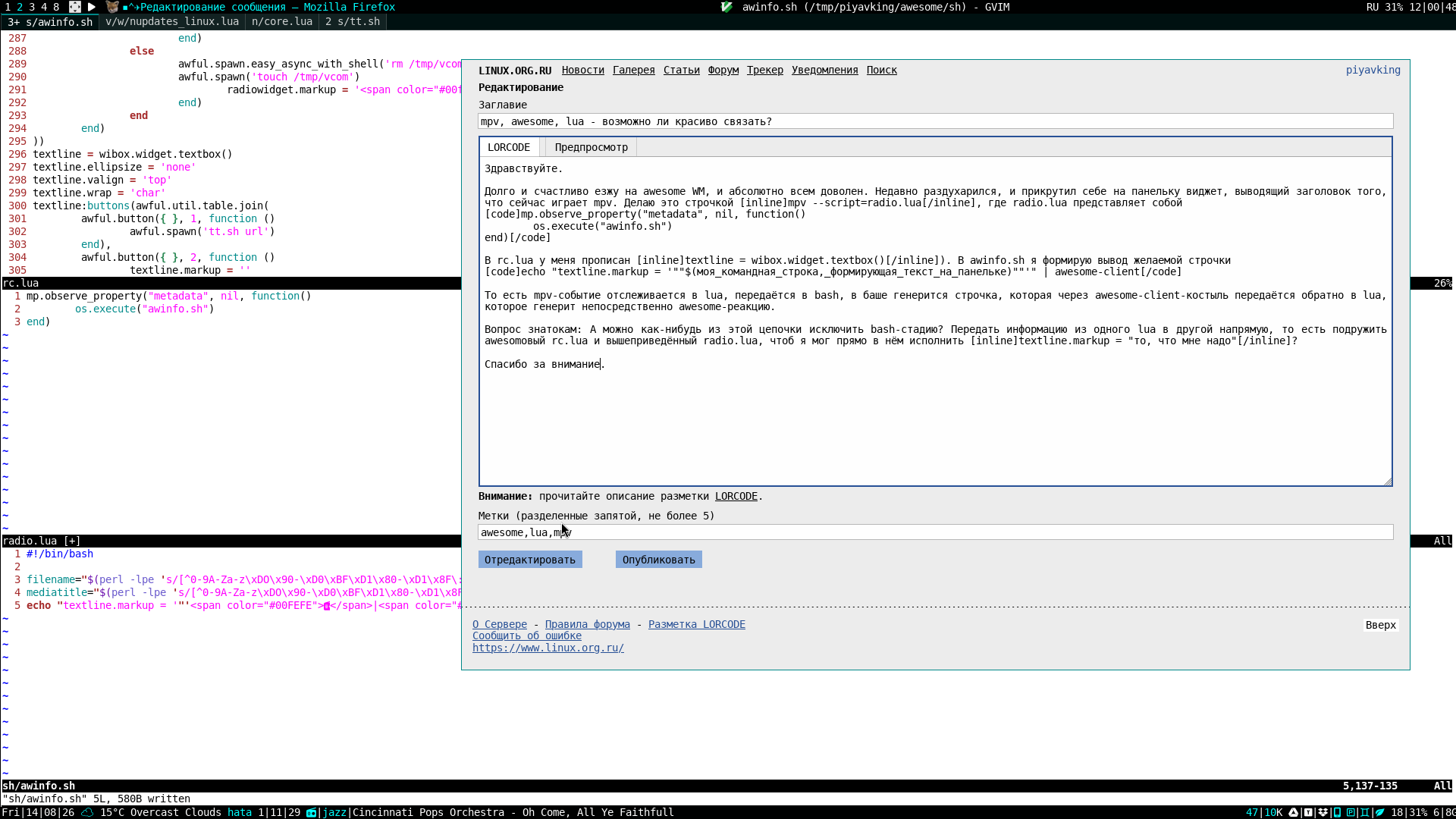Click the Dropbox tray icon

pyautogui.click(x=1323, y=812)
